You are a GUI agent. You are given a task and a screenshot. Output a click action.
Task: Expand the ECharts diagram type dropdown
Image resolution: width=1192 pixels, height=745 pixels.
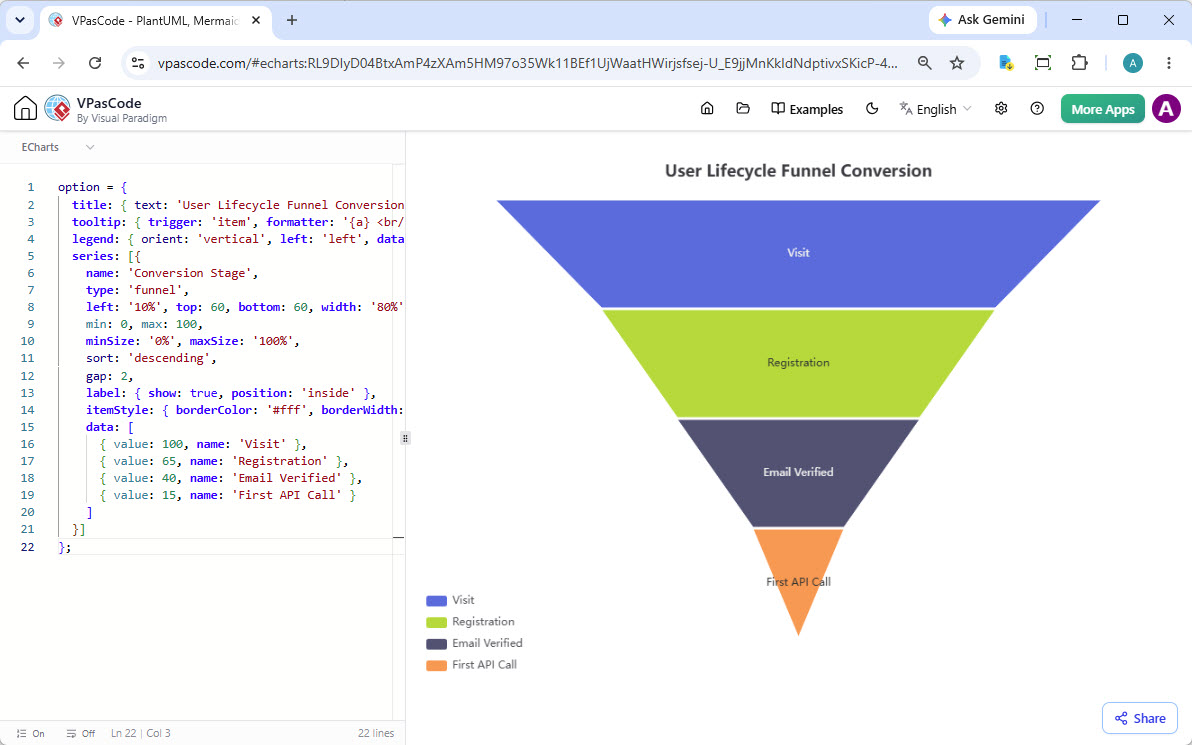(58, 147)
